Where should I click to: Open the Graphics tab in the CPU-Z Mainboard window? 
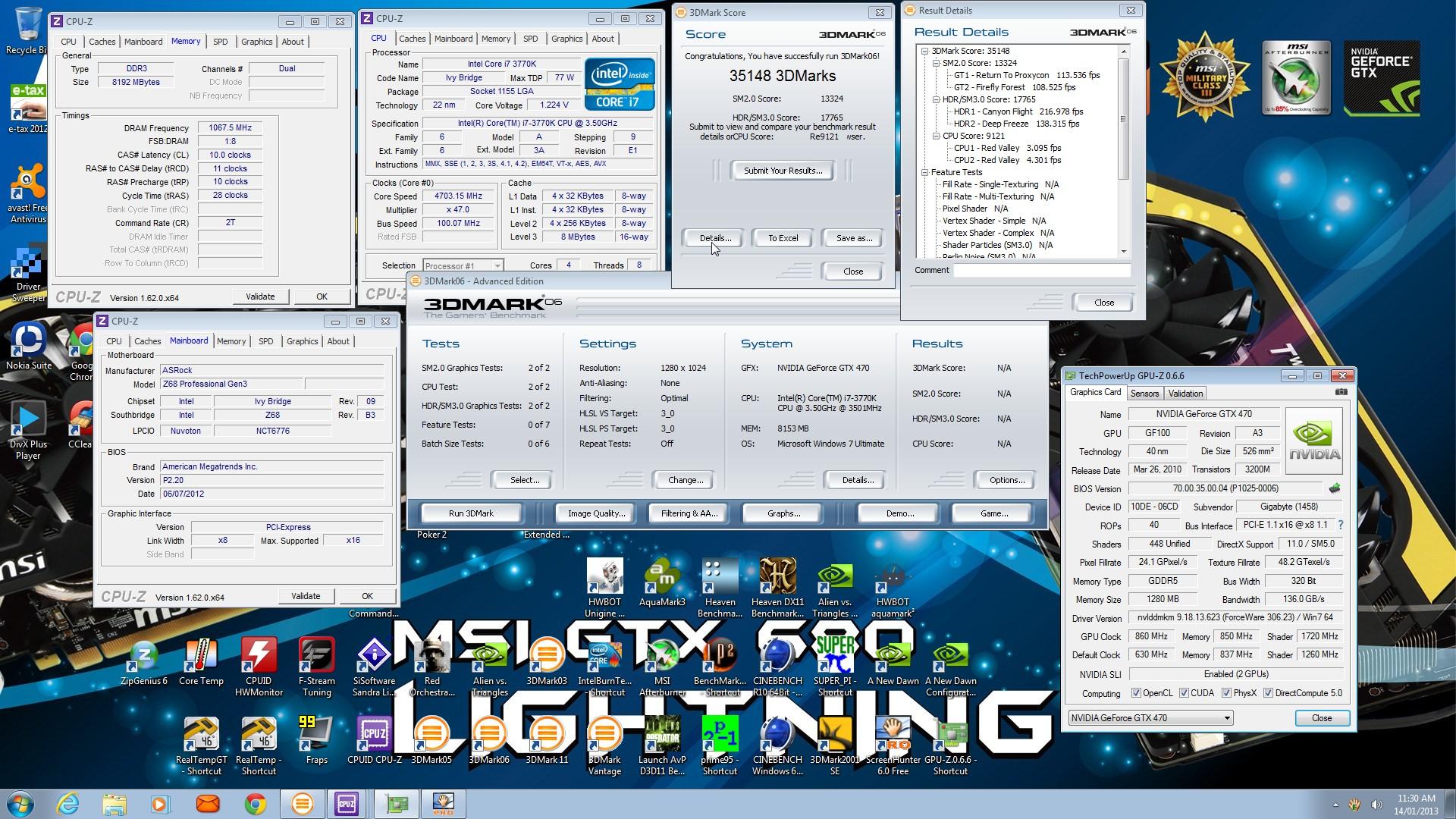302,341
